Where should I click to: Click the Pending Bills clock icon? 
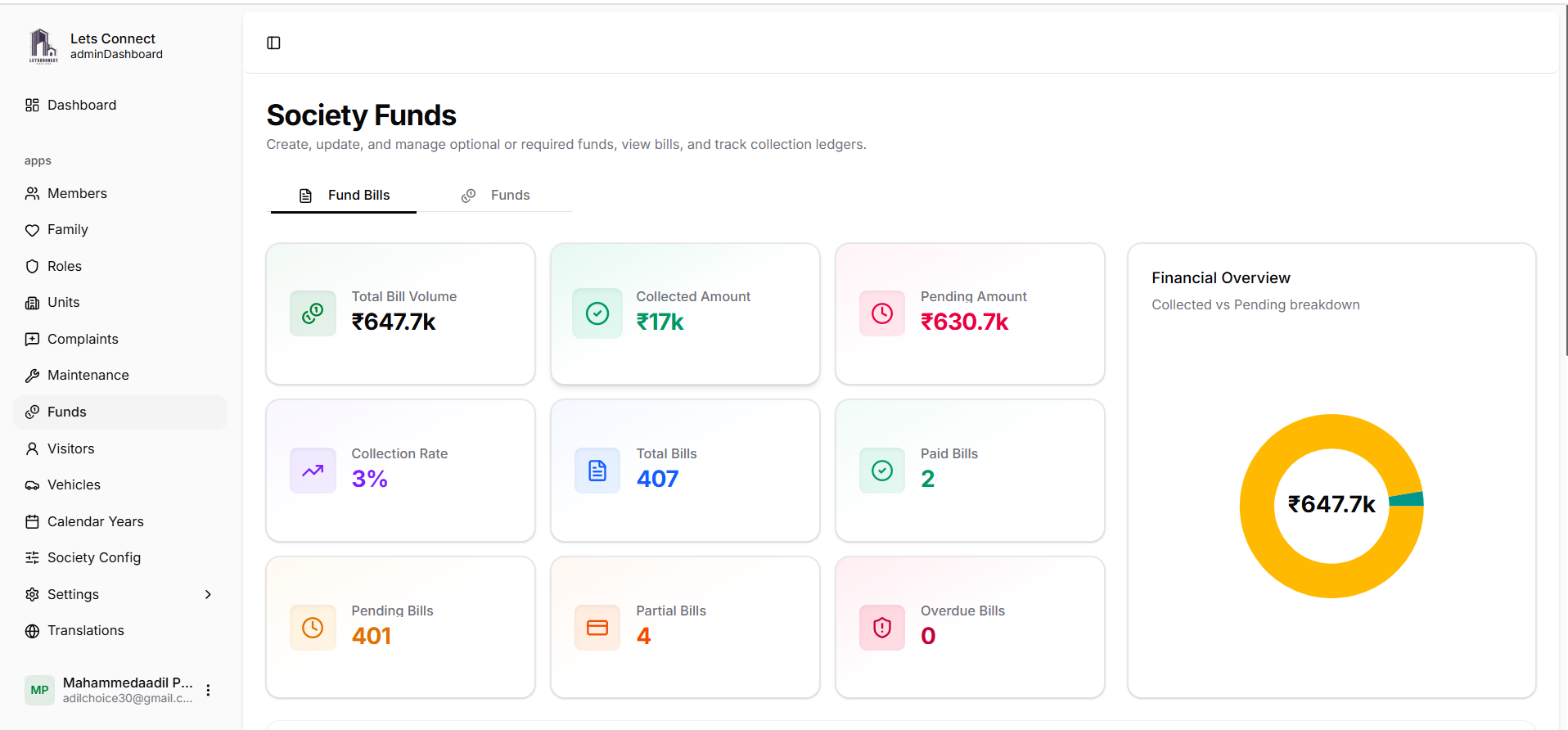pyautogui.click(x=313, y=628)
